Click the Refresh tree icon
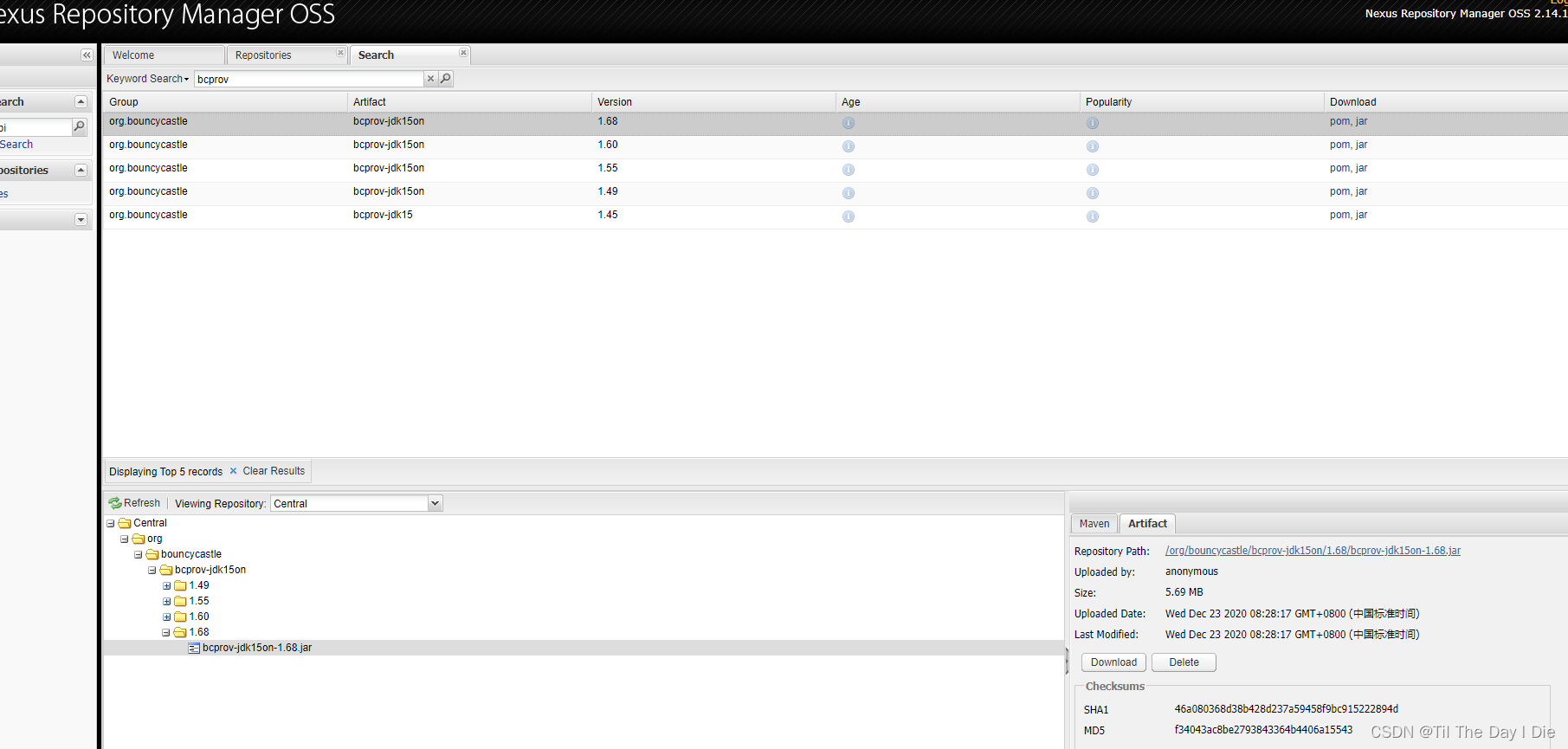 [x=115, y=503]
